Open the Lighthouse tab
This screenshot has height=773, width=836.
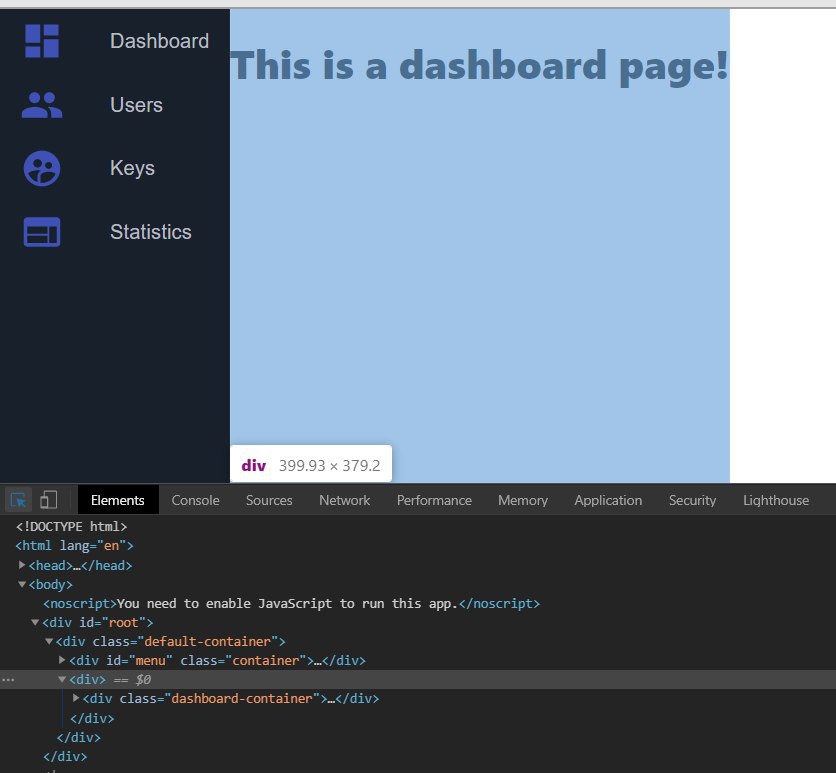point(776,500)
